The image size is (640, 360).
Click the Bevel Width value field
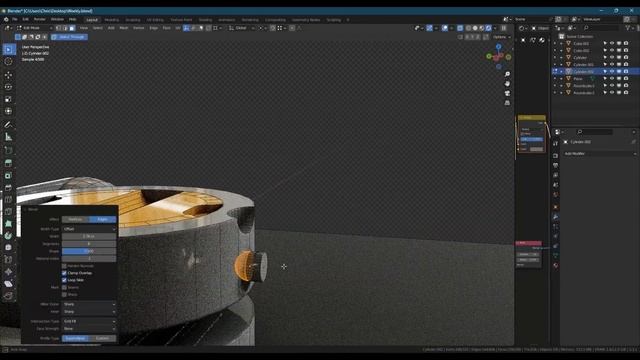89,236
